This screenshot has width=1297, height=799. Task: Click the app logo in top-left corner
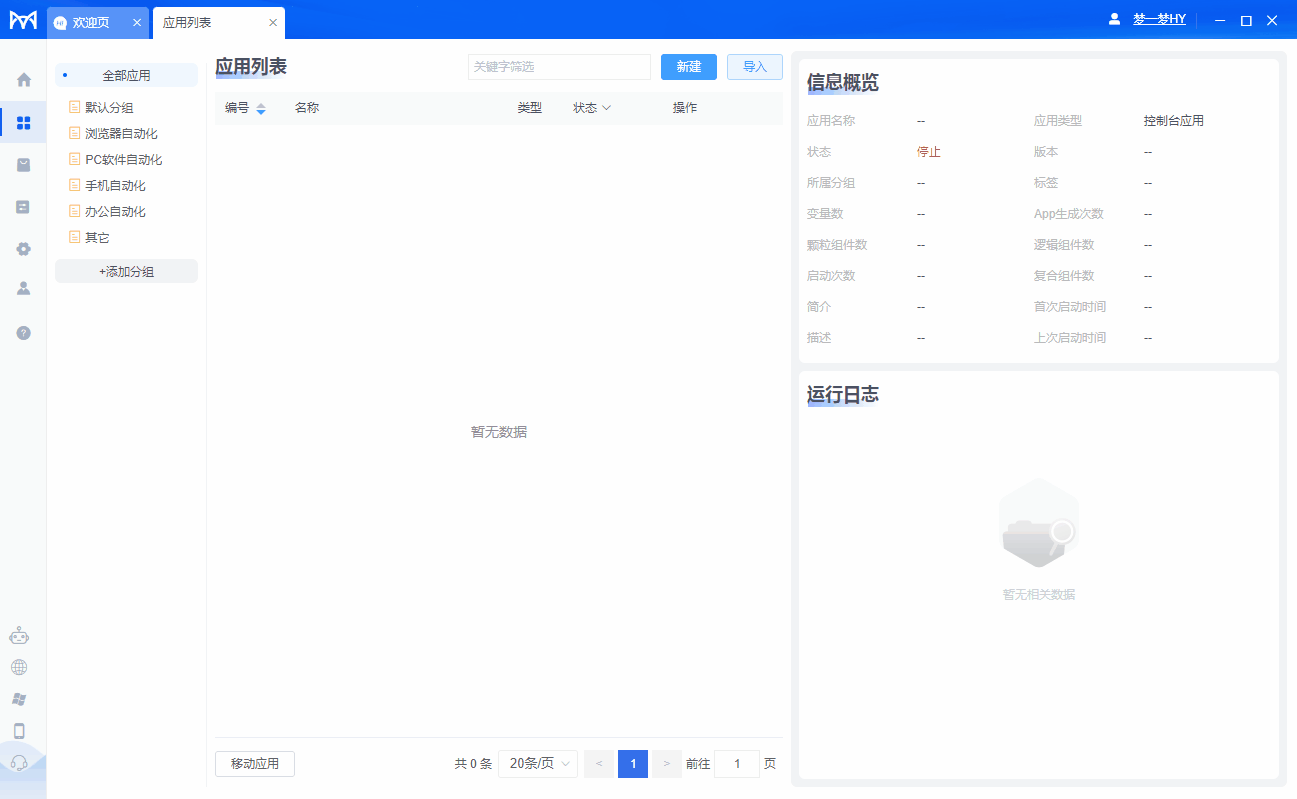pyautogui.click(x=23, y=20)
